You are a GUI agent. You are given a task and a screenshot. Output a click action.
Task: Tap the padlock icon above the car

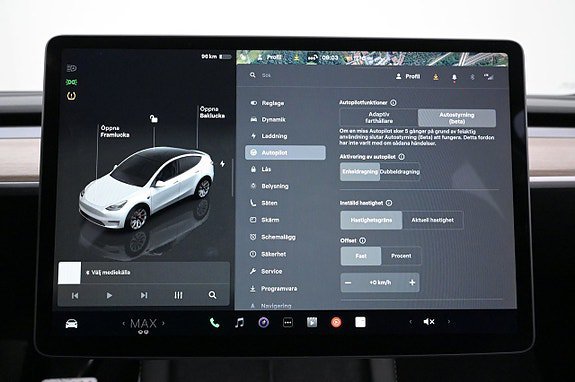[154, 118]
